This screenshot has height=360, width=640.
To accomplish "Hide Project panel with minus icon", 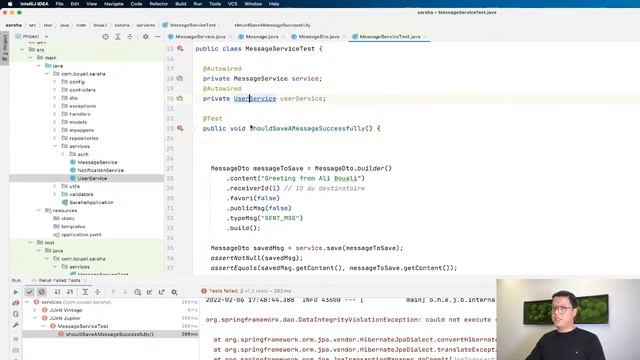I will pyautogui.click(x=158, y=36).
